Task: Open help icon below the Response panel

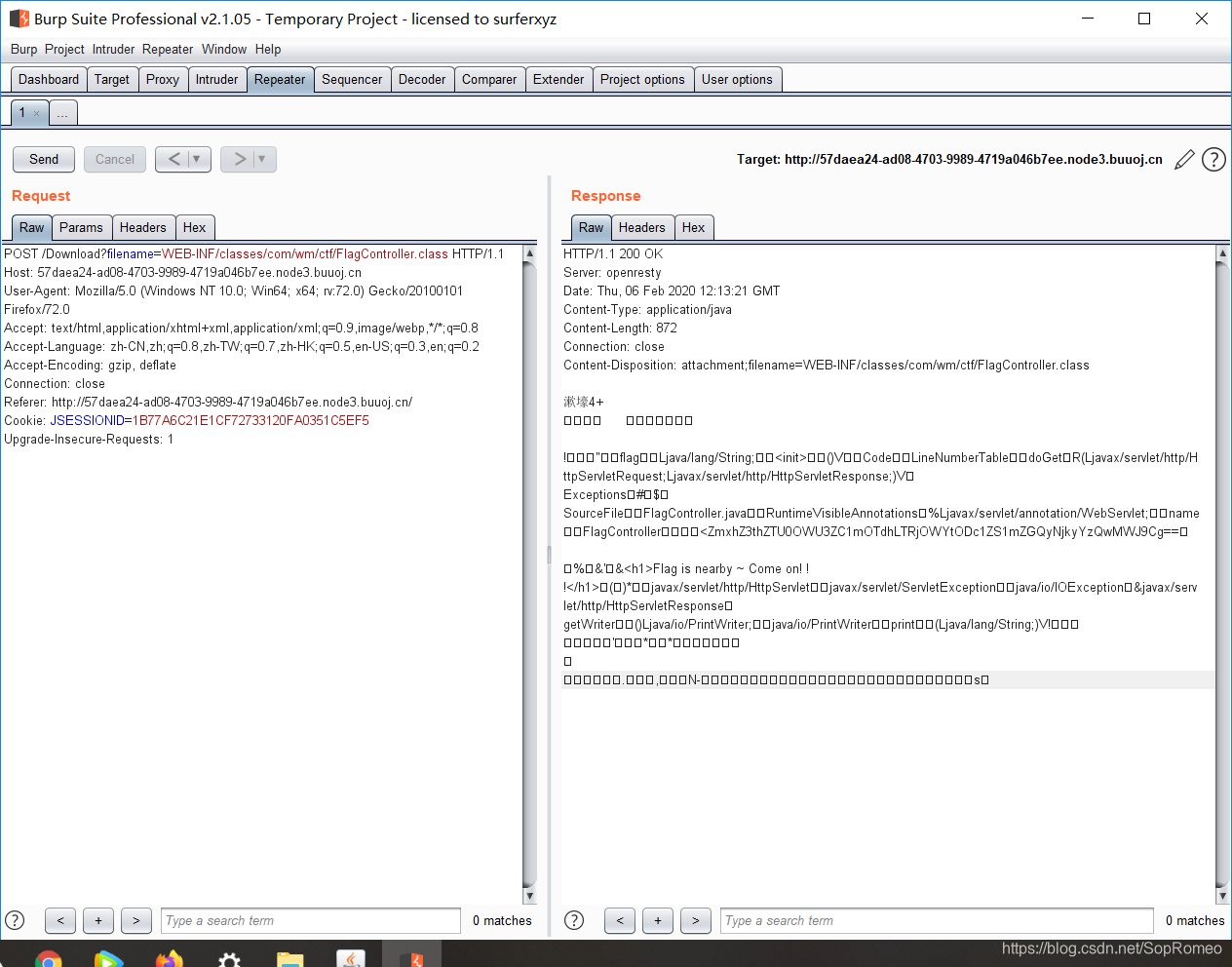Action: pos(574,920)
